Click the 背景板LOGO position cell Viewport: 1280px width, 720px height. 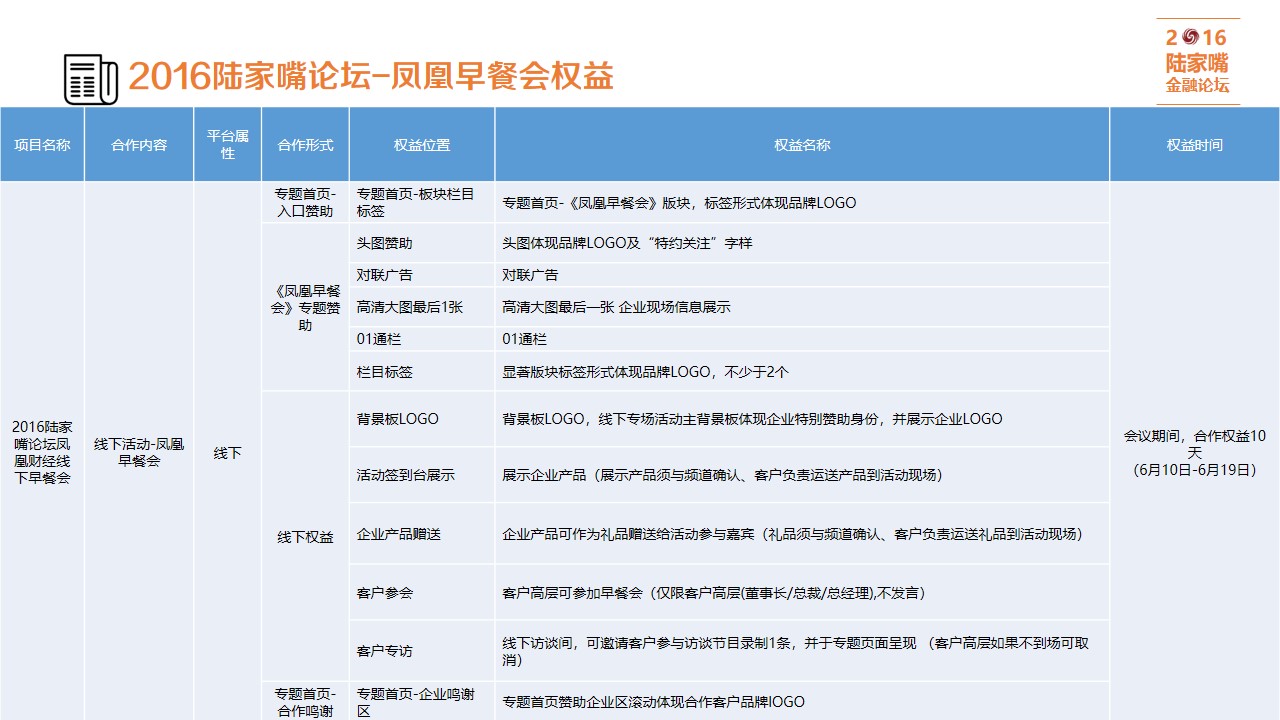click(422, 419)
